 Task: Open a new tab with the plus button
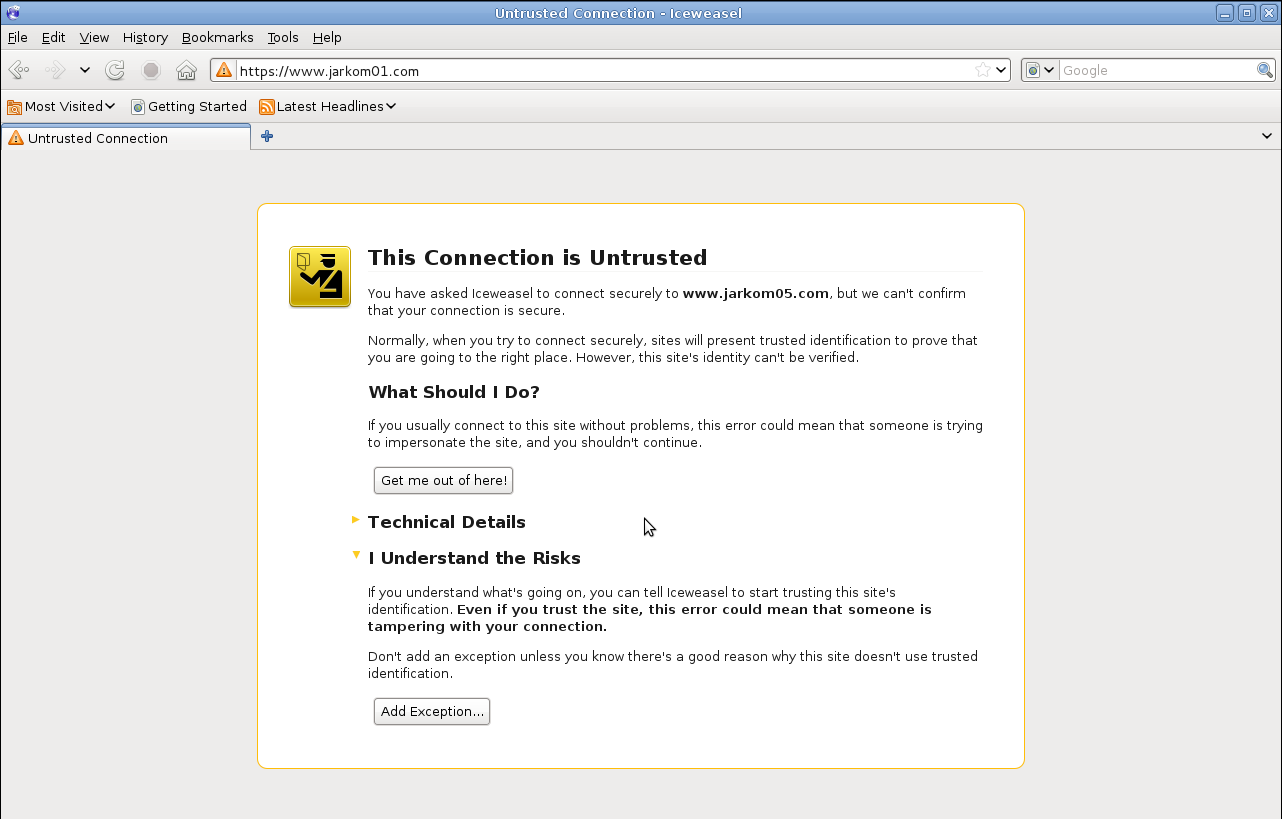point(266,135)
